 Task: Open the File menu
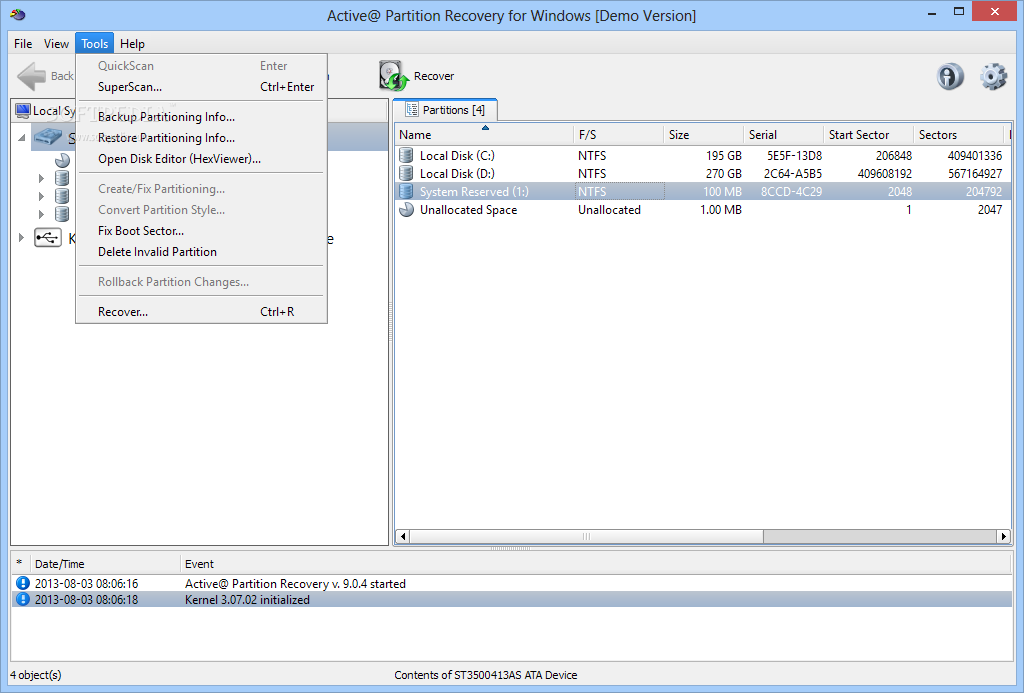coord(23,44)
